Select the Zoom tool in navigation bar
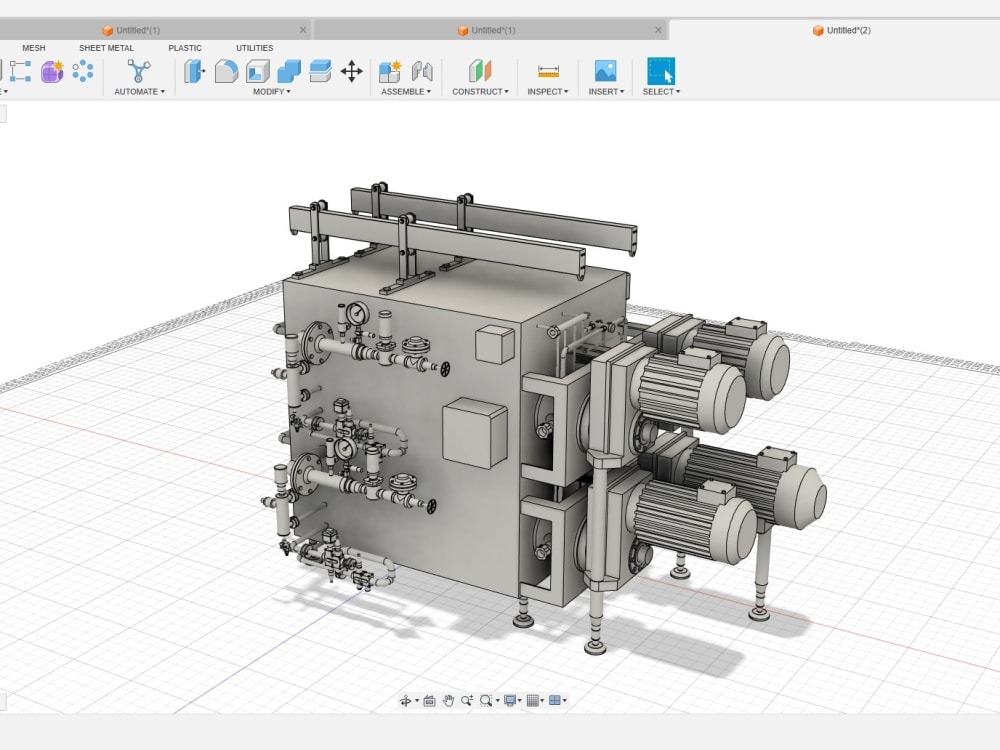The image size is (1000, 750). click(466, 700)
